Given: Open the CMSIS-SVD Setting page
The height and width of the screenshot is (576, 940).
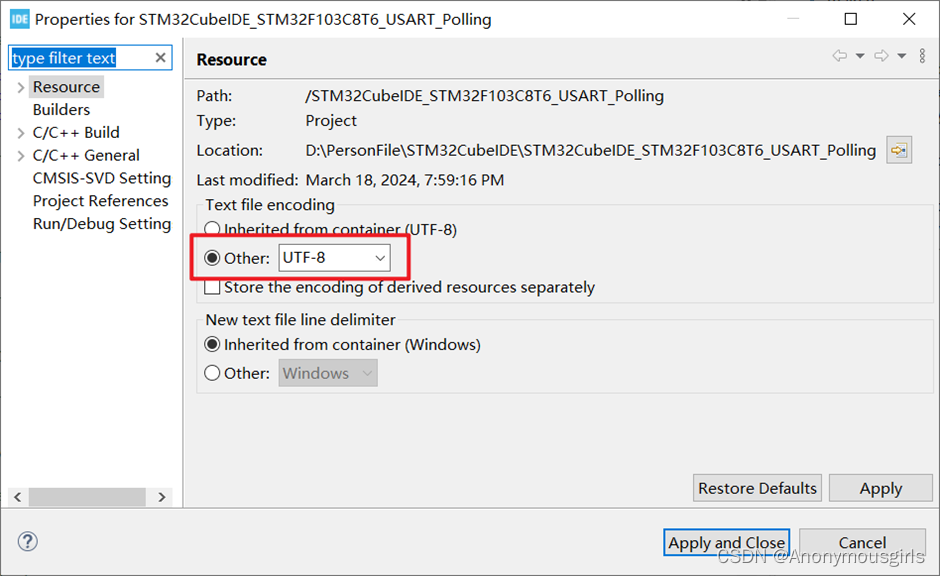Looking at the screenshot, I should coord(102,178).
